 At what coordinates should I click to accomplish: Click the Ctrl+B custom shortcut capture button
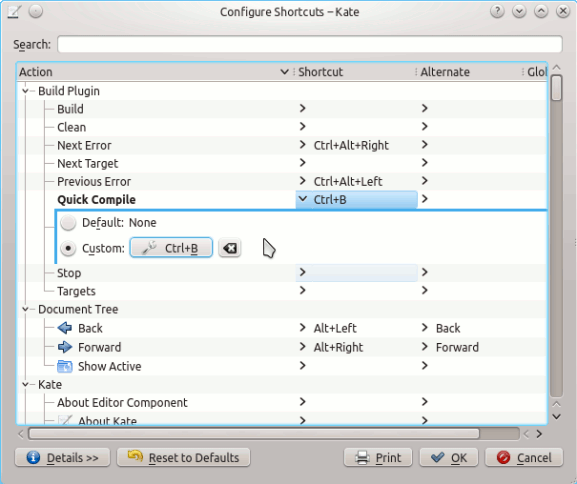pos(171,248)
